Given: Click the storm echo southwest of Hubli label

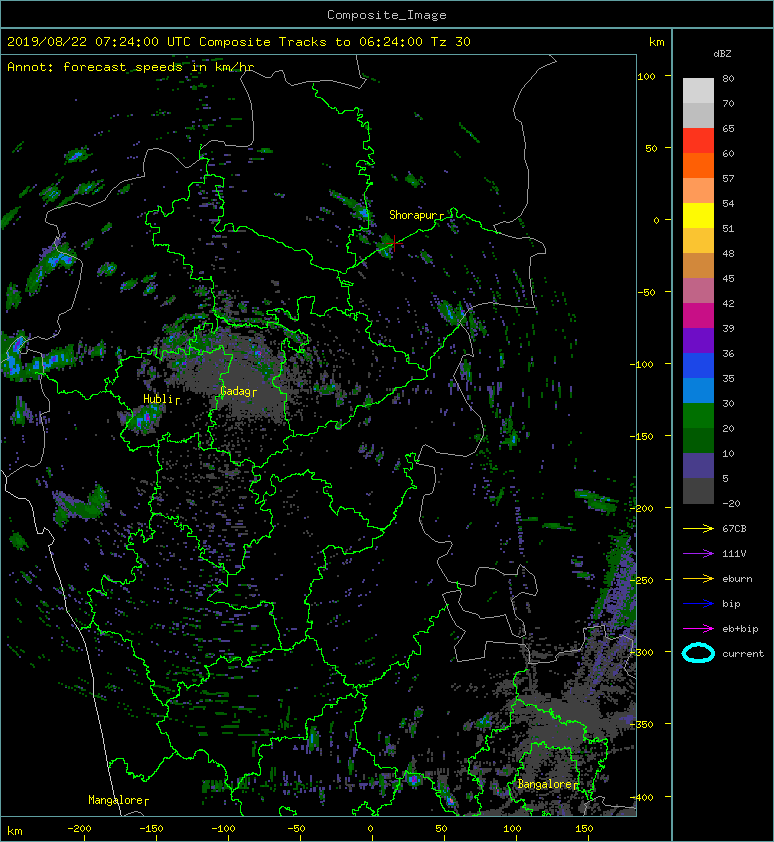Looking at the screenshot, I should (x=142, y=419).
